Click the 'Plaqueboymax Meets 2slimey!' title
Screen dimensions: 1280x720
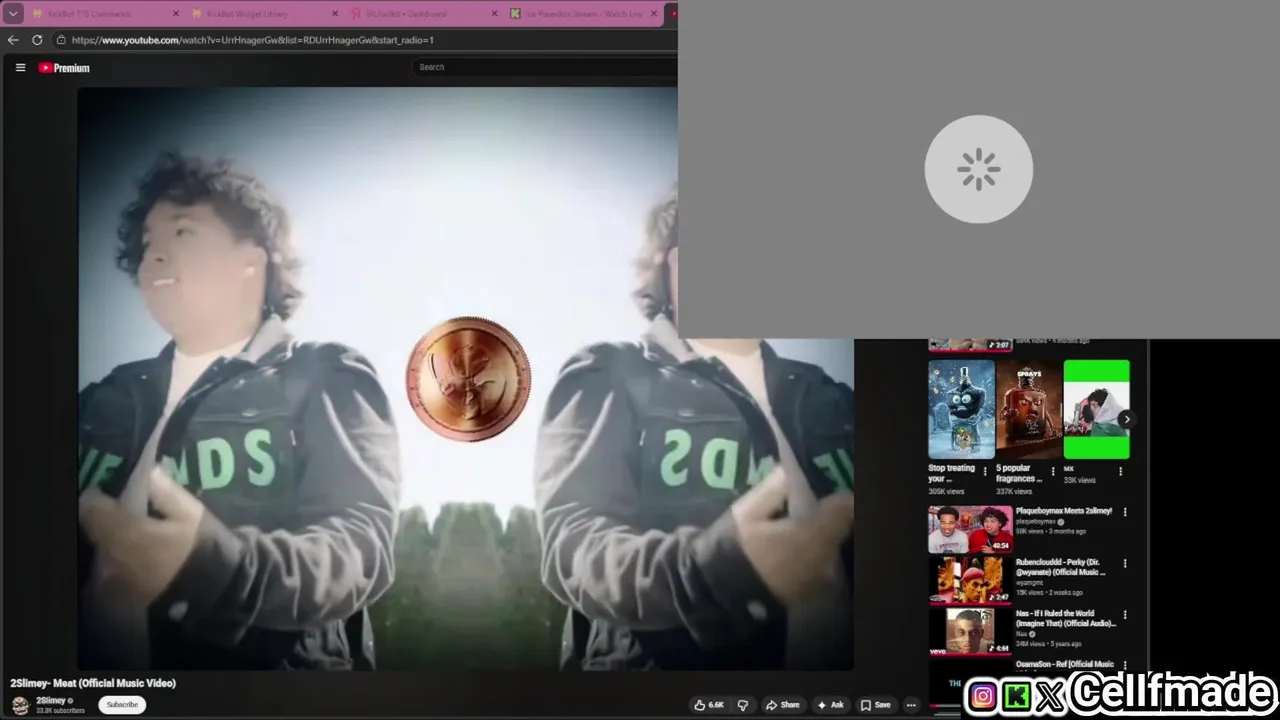[x=1064, y=511]
